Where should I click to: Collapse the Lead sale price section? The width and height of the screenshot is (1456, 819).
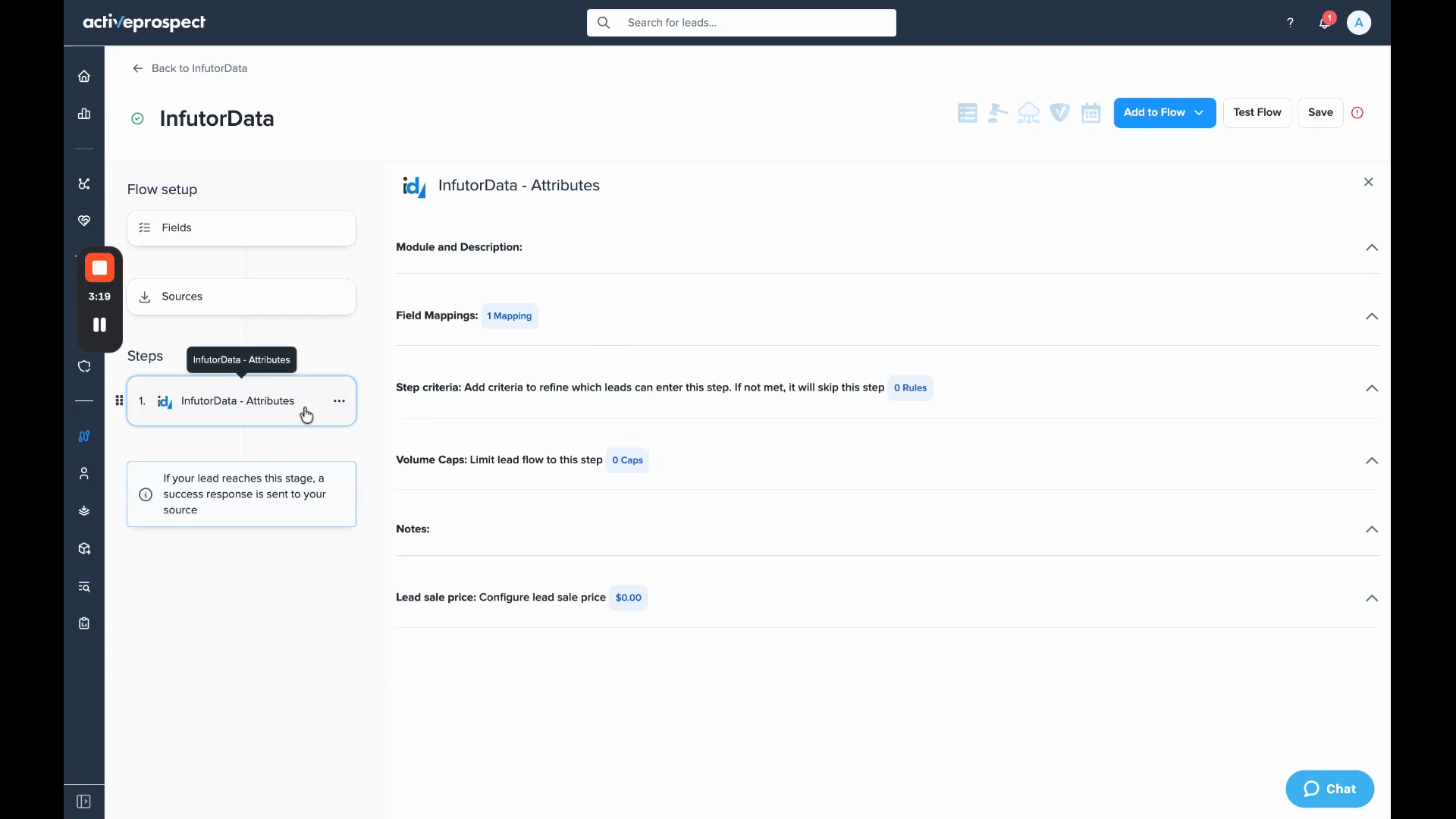1372,598
